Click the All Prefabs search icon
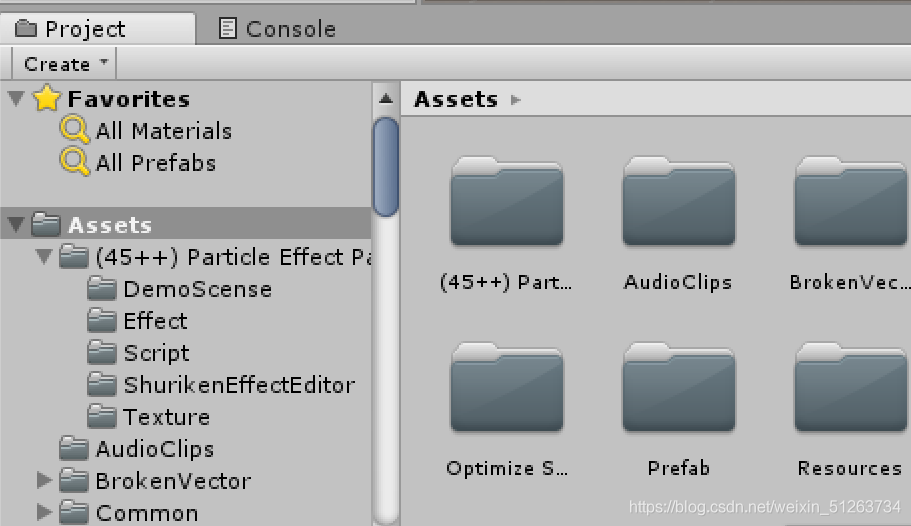The width and height of the screenshot is (911, 526). click(x=75, y=162)
